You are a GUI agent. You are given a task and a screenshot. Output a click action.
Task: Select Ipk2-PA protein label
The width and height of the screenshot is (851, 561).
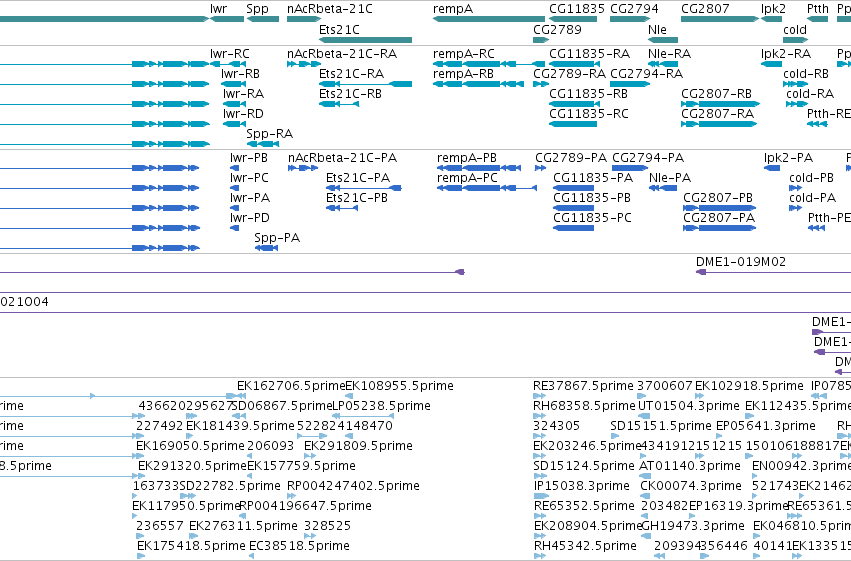(789, 157)
